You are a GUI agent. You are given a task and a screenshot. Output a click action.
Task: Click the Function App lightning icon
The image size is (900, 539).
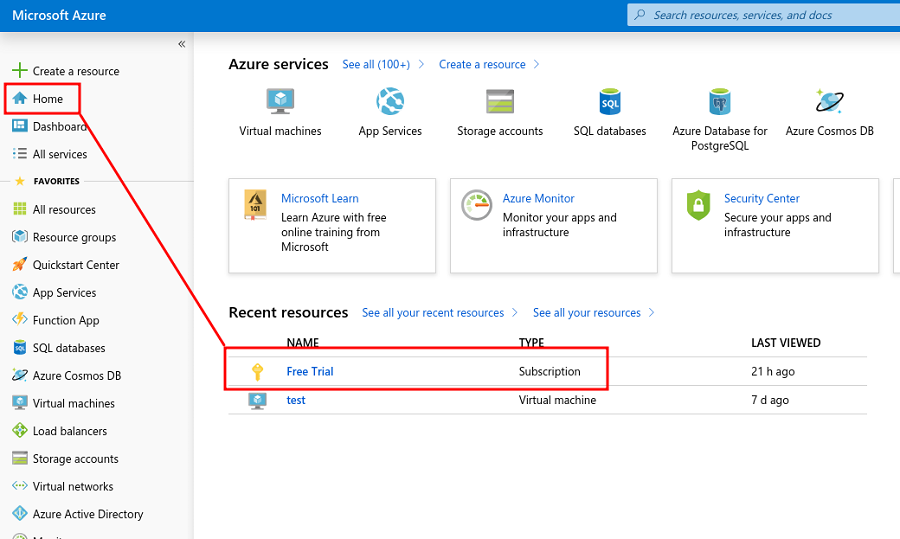point(20,319)
